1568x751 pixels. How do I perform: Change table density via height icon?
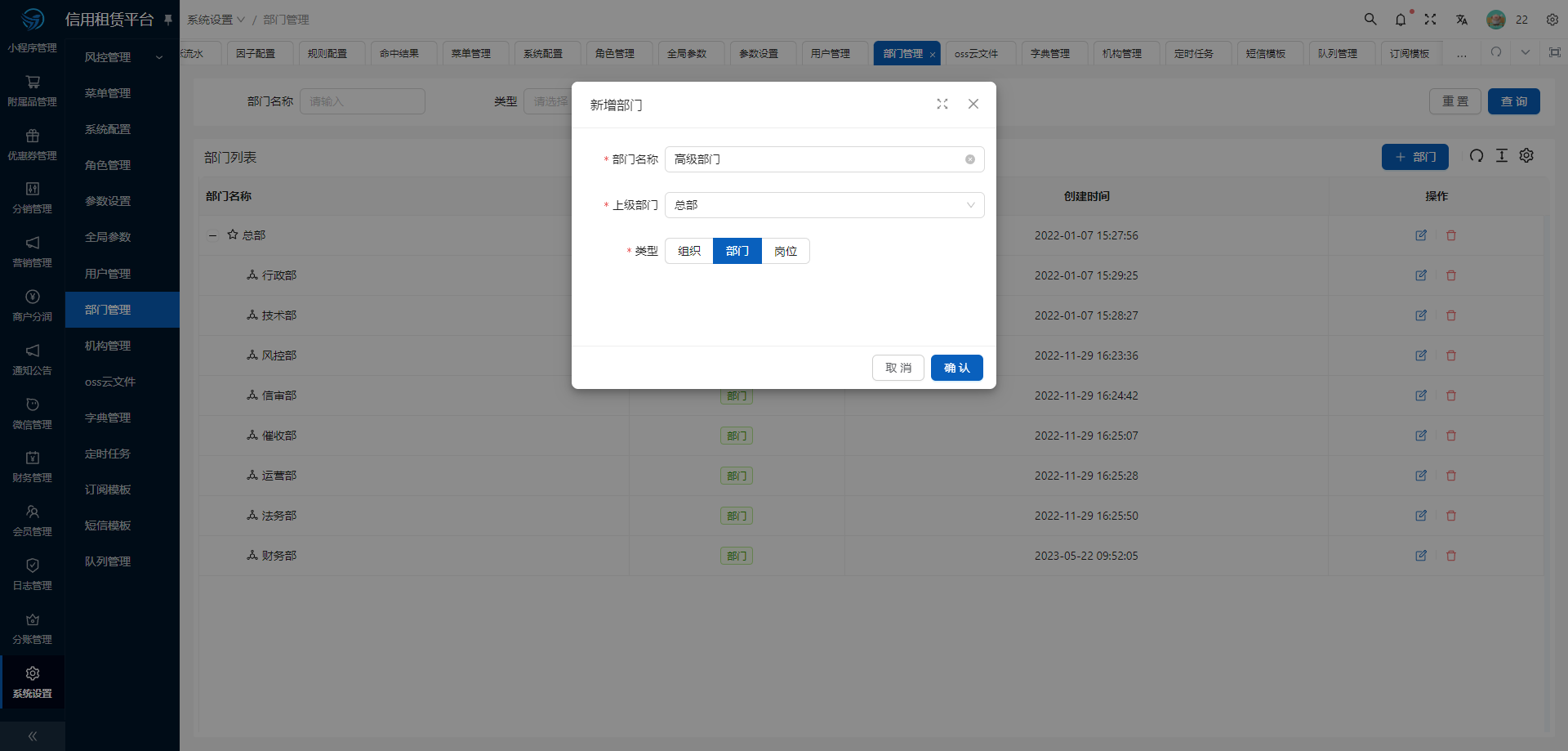(x=1502, y=156)
